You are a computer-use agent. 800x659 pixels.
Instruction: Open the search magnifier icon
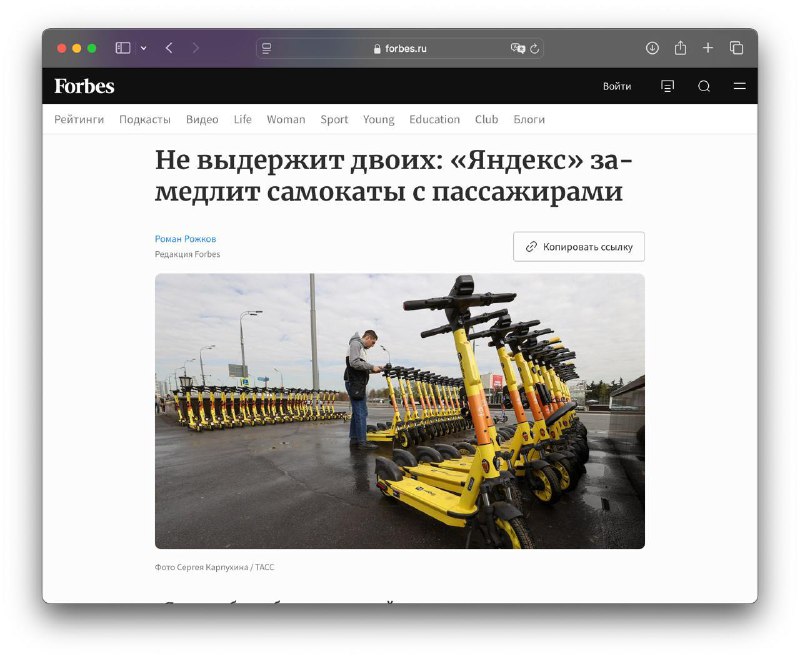point(704,86)
